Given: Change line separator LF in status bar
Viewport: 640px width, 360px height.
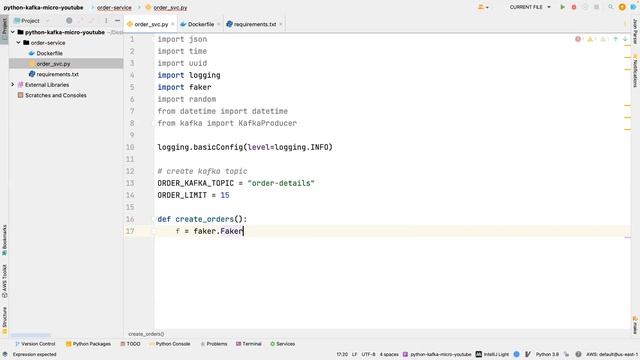Looking at the screenshot, I should 354,354.
